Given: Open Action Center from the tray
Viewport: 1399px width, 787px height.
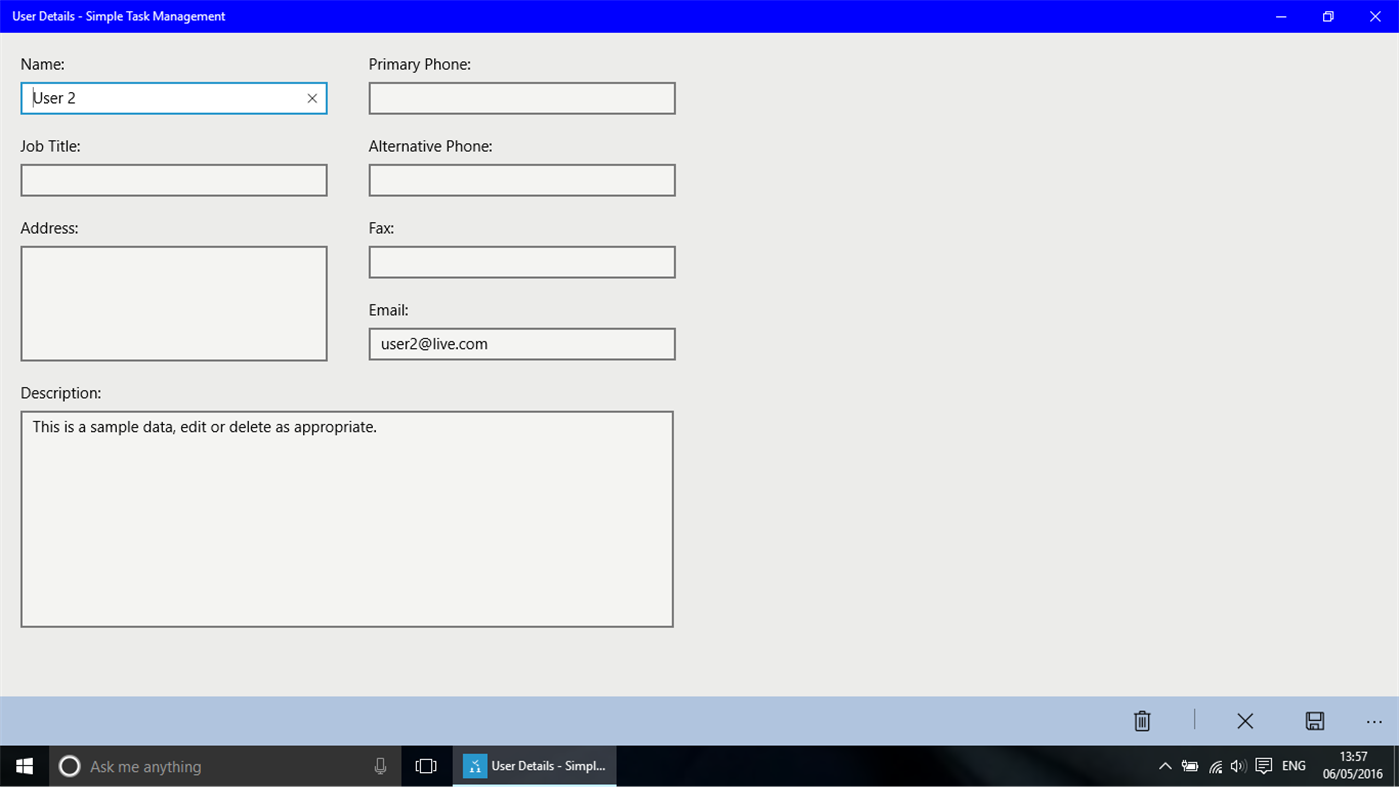Looking at the screenshot, I should [1261, 766].
